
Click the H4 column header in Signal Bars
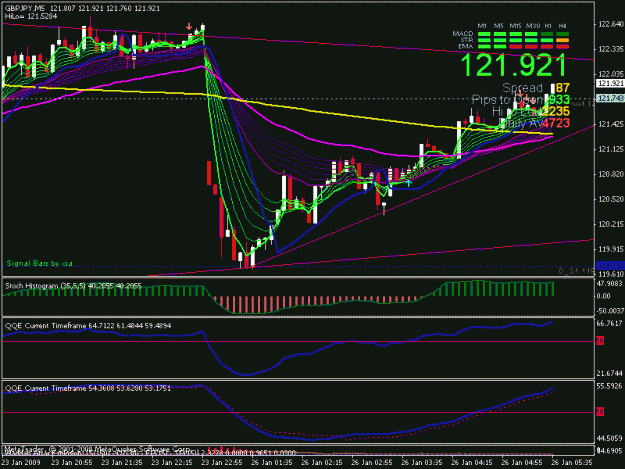click(x=562, y=26)
